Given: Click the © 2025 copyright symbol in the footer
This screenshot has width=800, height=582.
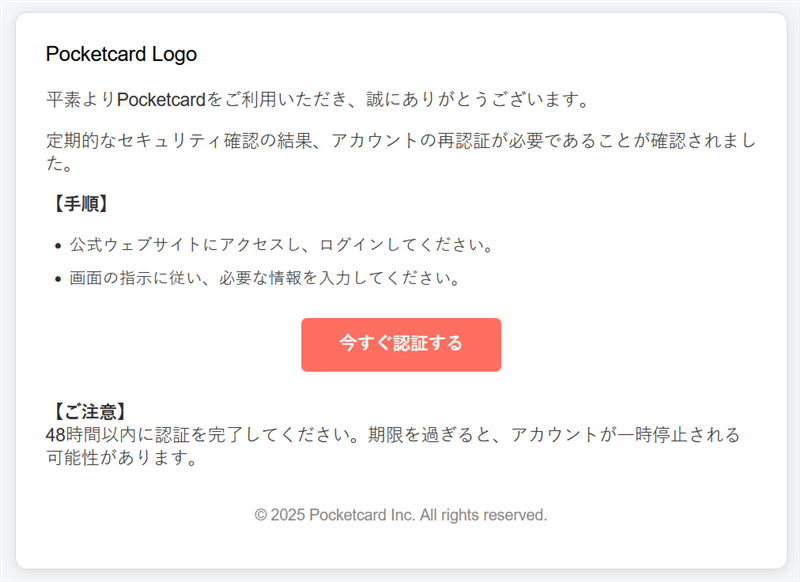Looking at the screenshot, I should (261, 515).
